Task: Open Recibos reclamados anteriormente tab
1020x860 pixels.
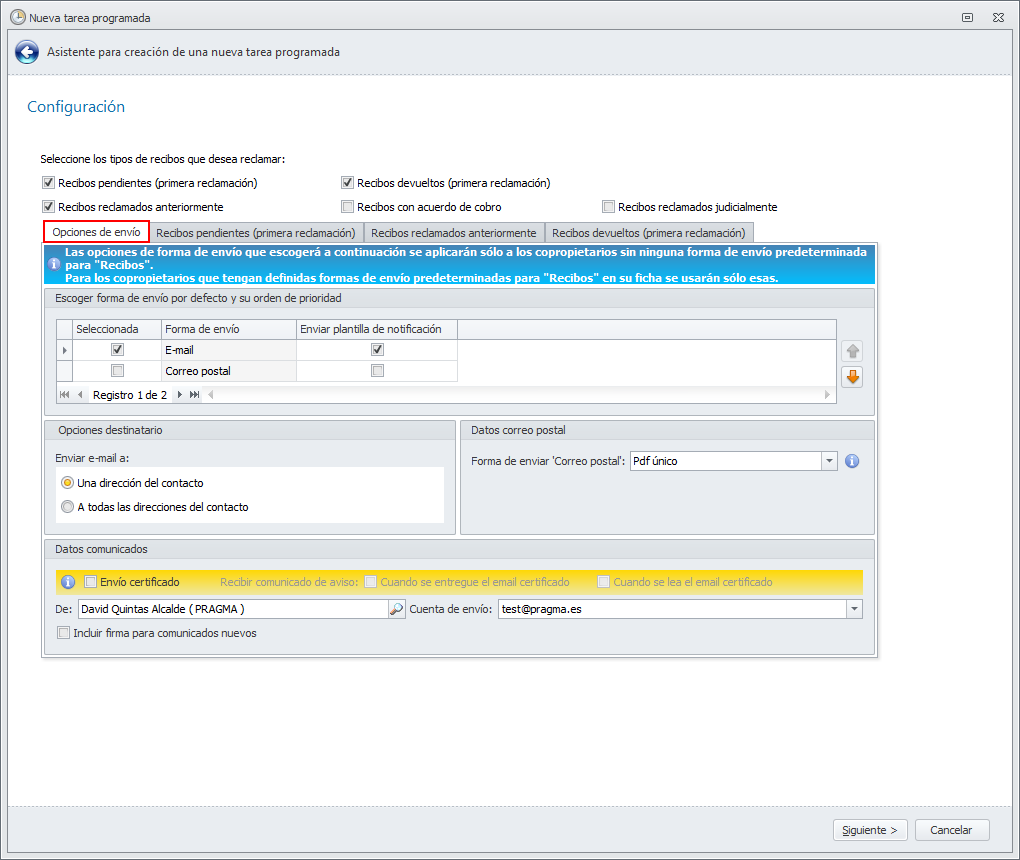Action: coord(453,233)
